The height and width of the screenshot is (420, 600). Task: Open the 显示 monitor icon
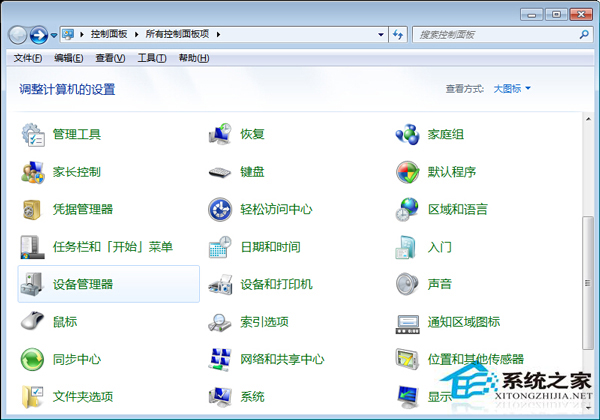[x=408, y=397]
